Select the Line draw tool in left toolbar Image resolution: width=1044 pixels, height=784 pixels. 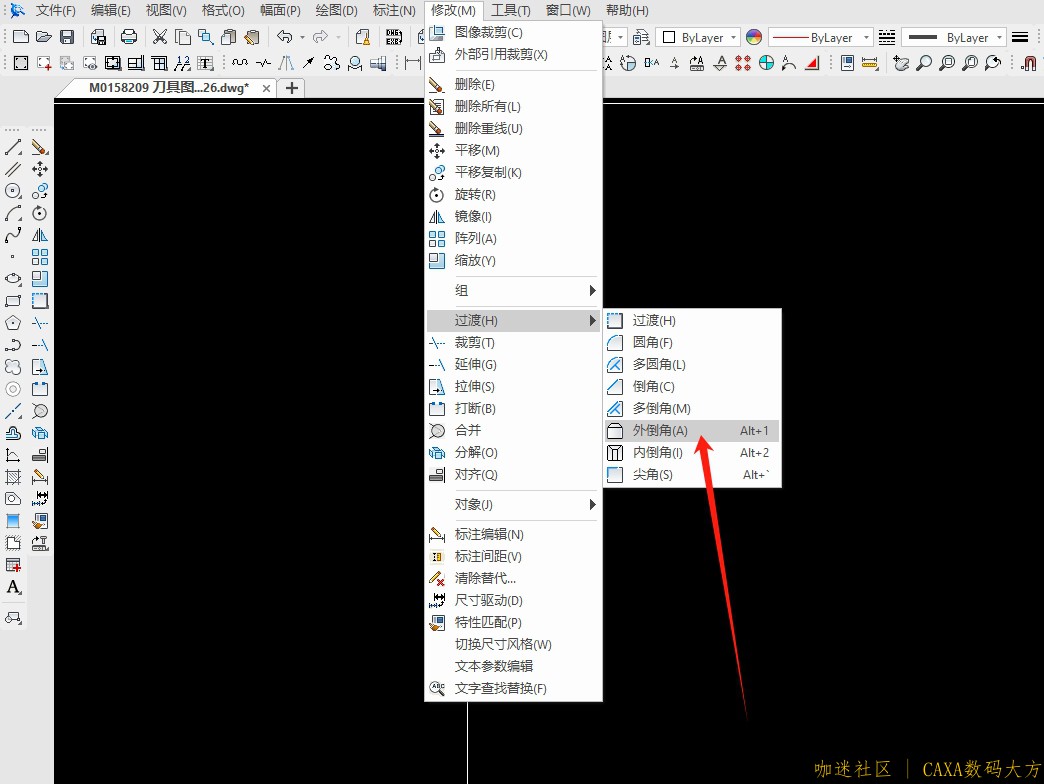click(13, 148)
